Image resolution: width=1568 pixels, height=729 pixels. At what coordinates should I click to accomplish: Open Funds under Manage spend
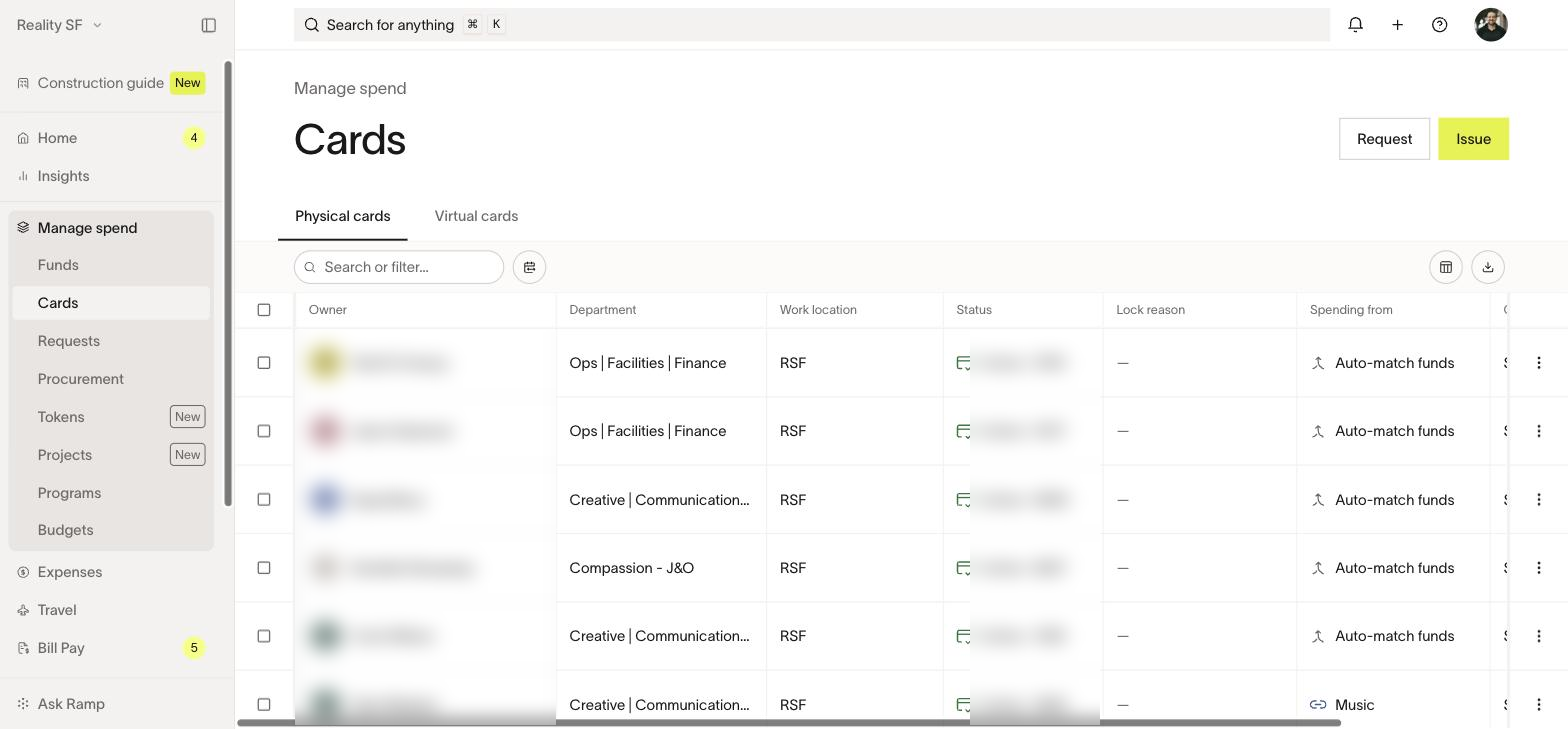pos(111,265)
